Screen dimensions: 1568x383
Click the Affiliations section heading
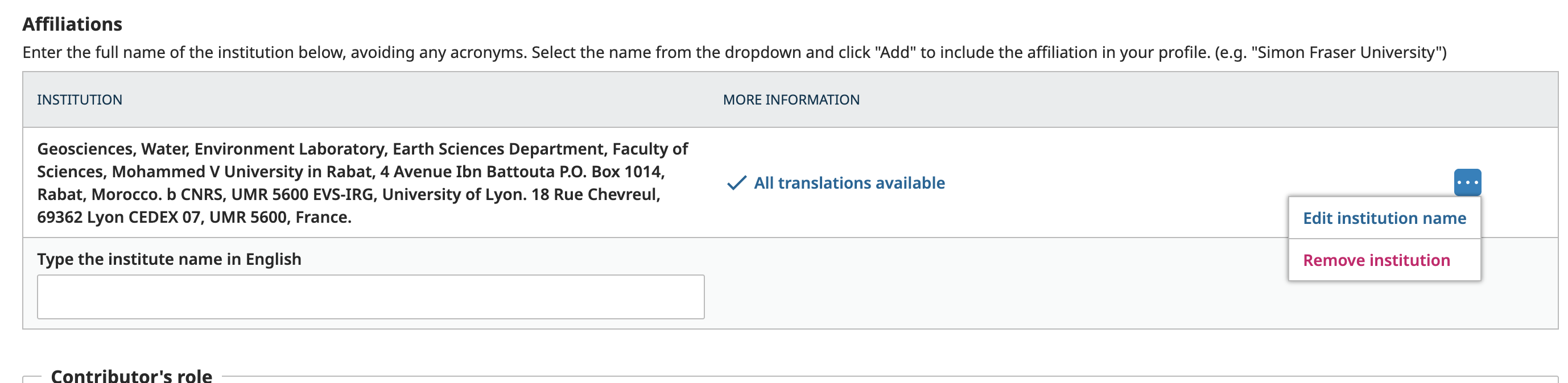72,24
